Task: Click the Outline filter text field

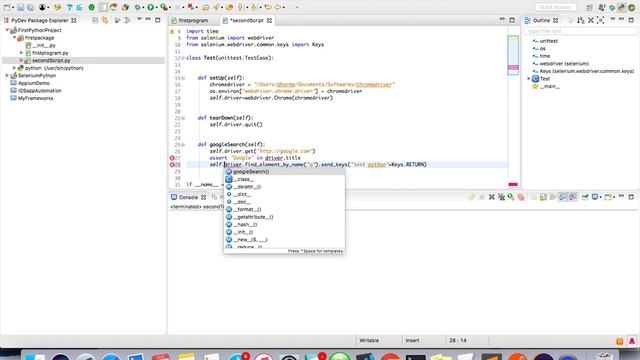Action: [580, 31]
